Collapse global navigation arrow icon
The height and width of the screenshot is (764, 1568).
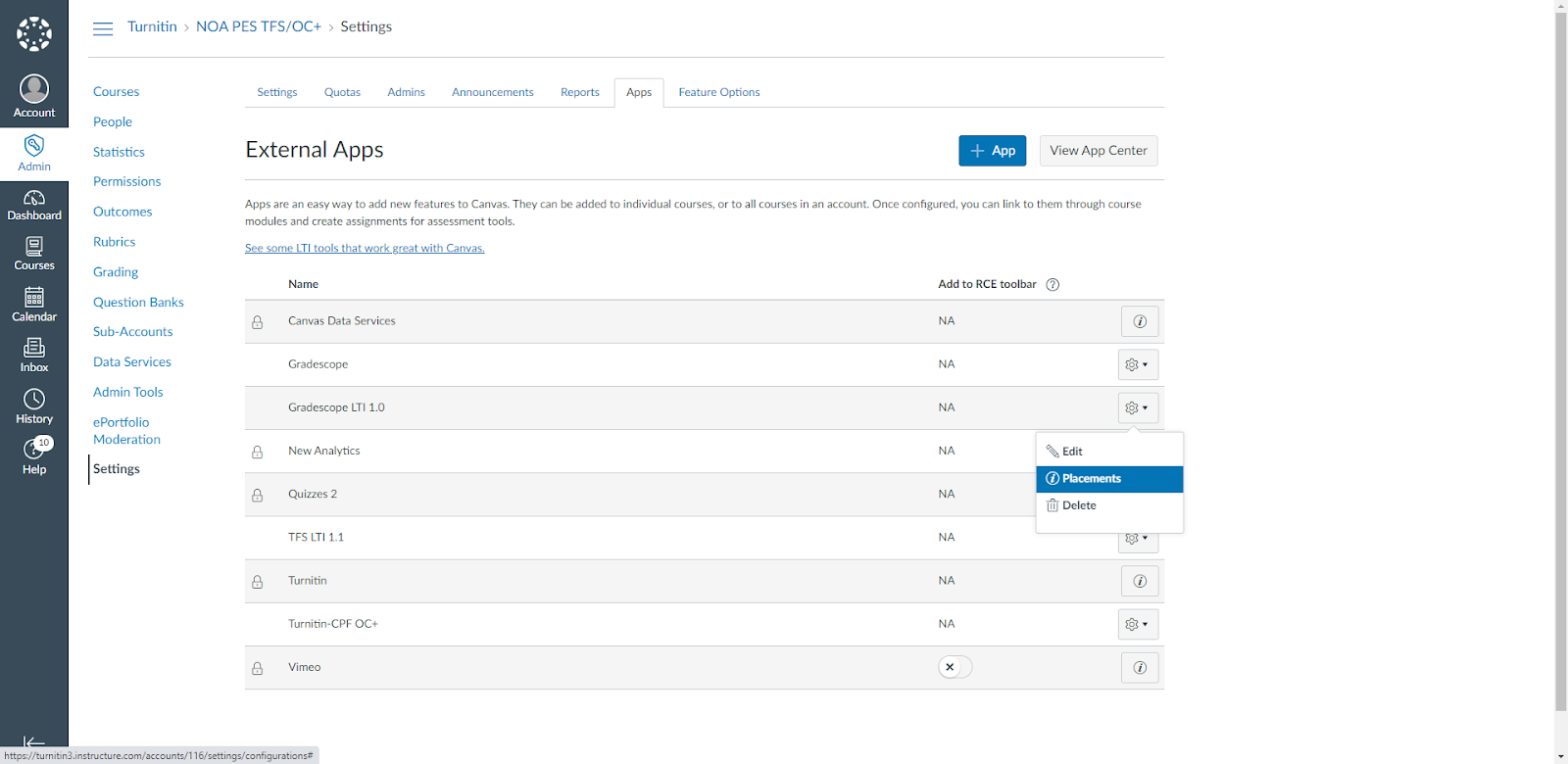click(34, 742)
